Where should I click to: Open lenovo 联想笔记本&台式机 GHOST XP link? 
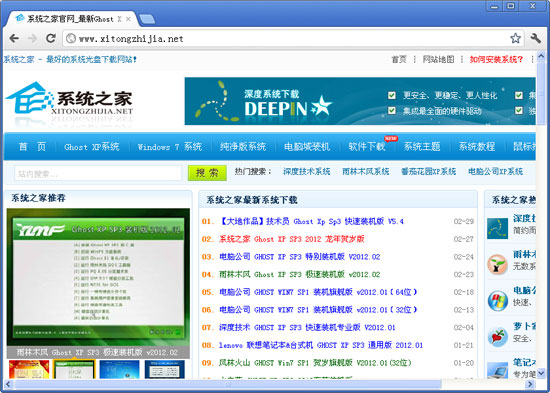pyautogui.click(x=321, y=345)
